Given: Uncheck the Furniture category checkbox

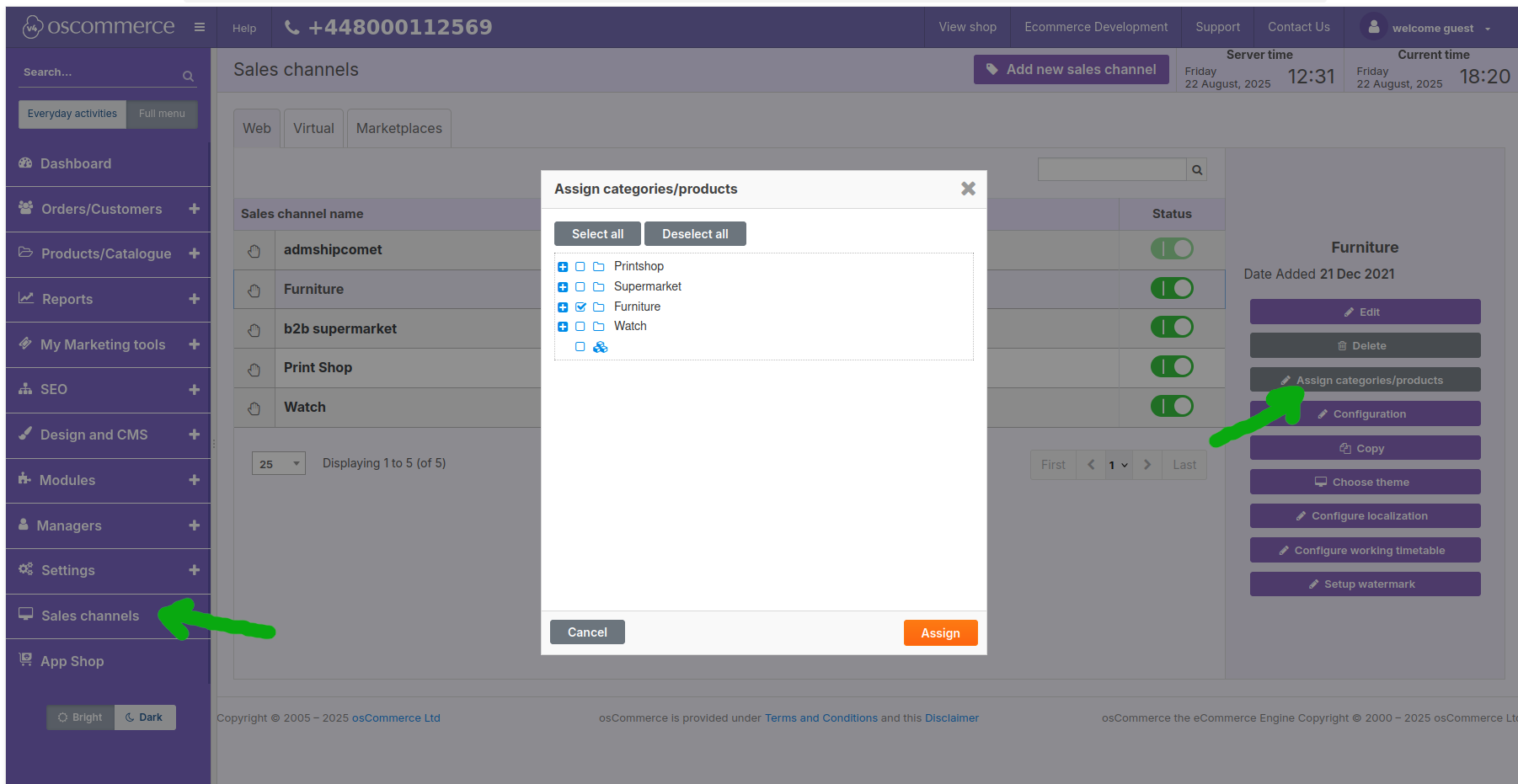Looking at the screenshot, I should click(580, 307).
